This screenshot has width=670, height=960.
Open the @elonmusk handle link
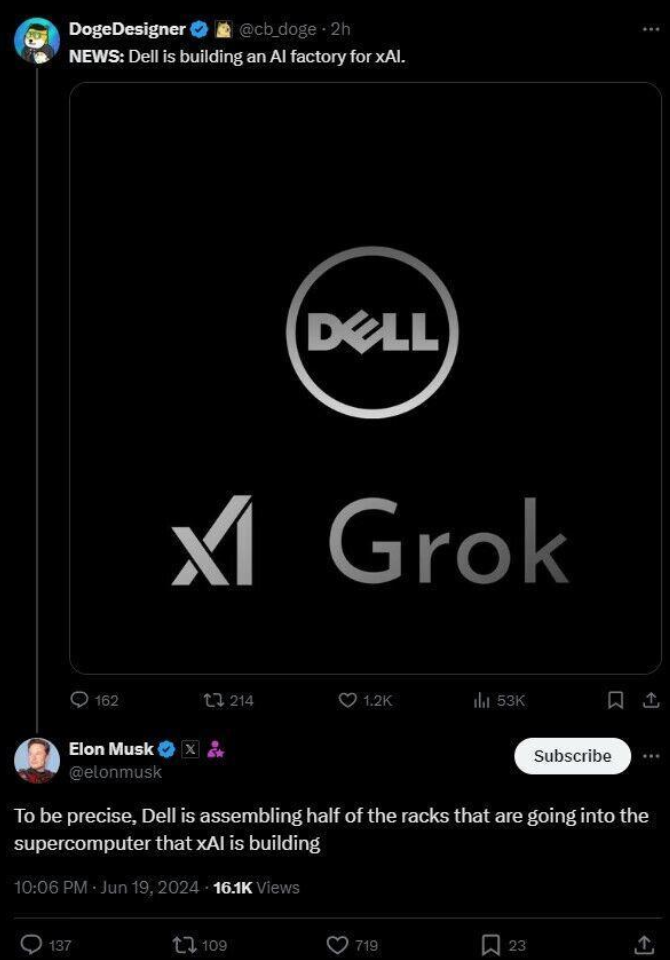115,772
